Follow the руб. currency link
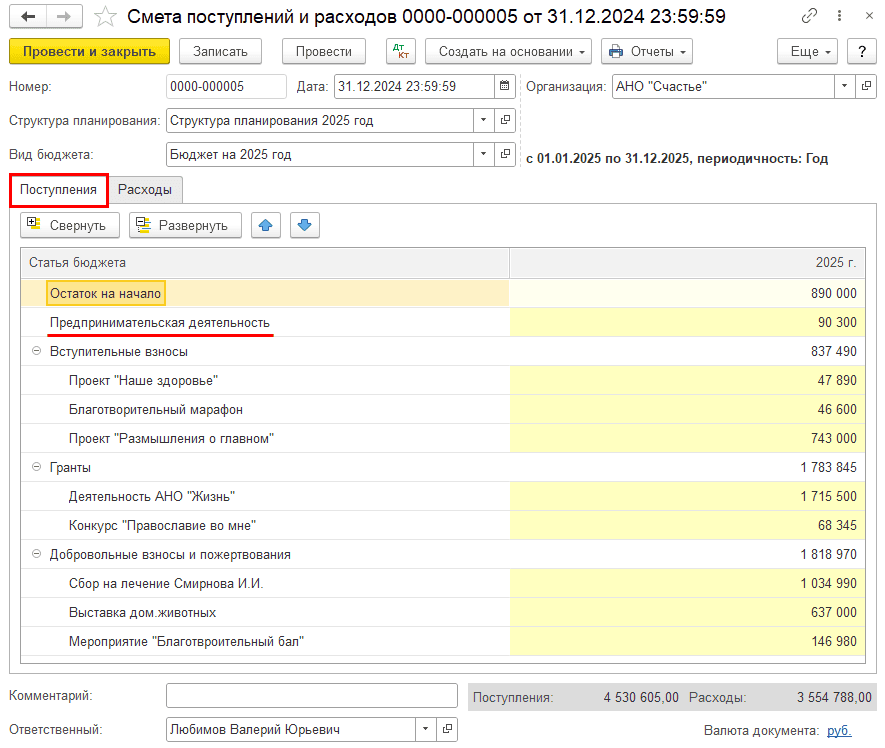Image resolution: width=885 pixels, height=748 pixels. click(839, 731)
